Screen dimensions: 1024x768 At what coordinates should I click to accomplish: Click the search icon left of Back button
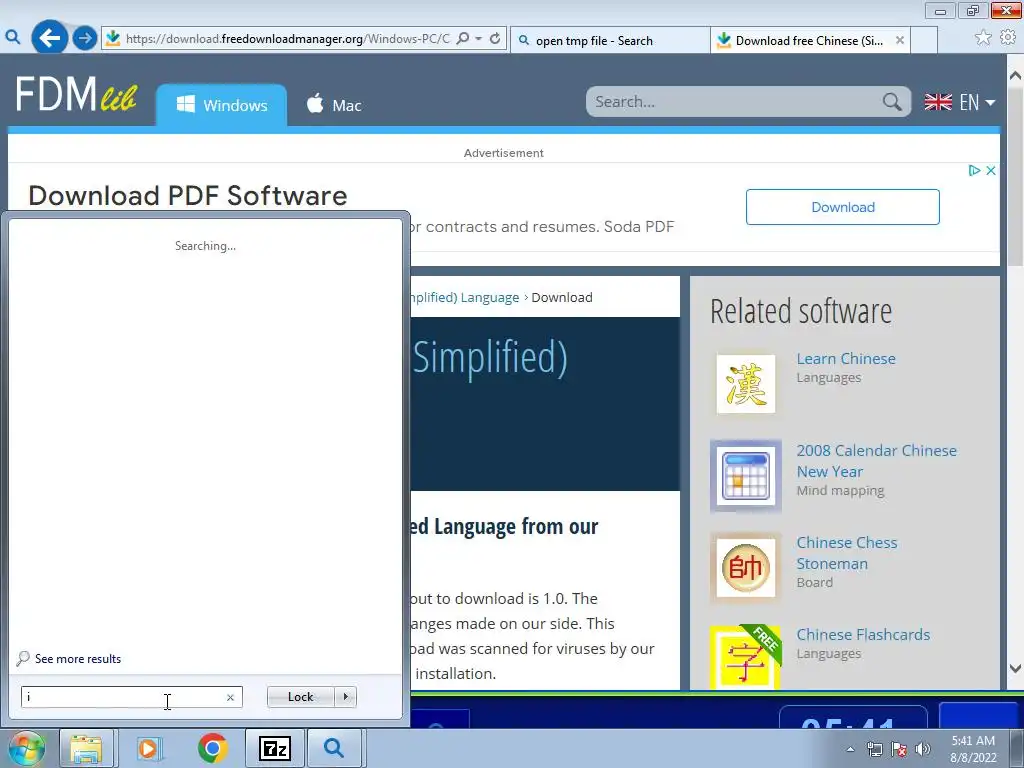pos(12,38)
